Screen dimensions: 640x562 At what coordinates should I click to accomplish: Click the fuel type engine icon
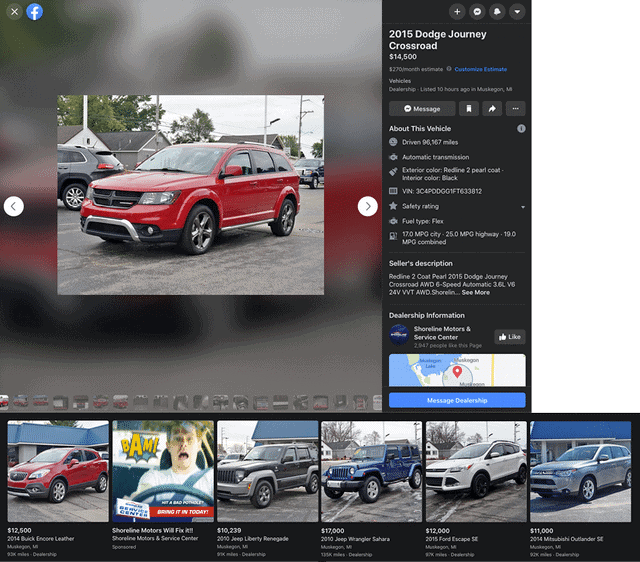[x=393, y=221]
